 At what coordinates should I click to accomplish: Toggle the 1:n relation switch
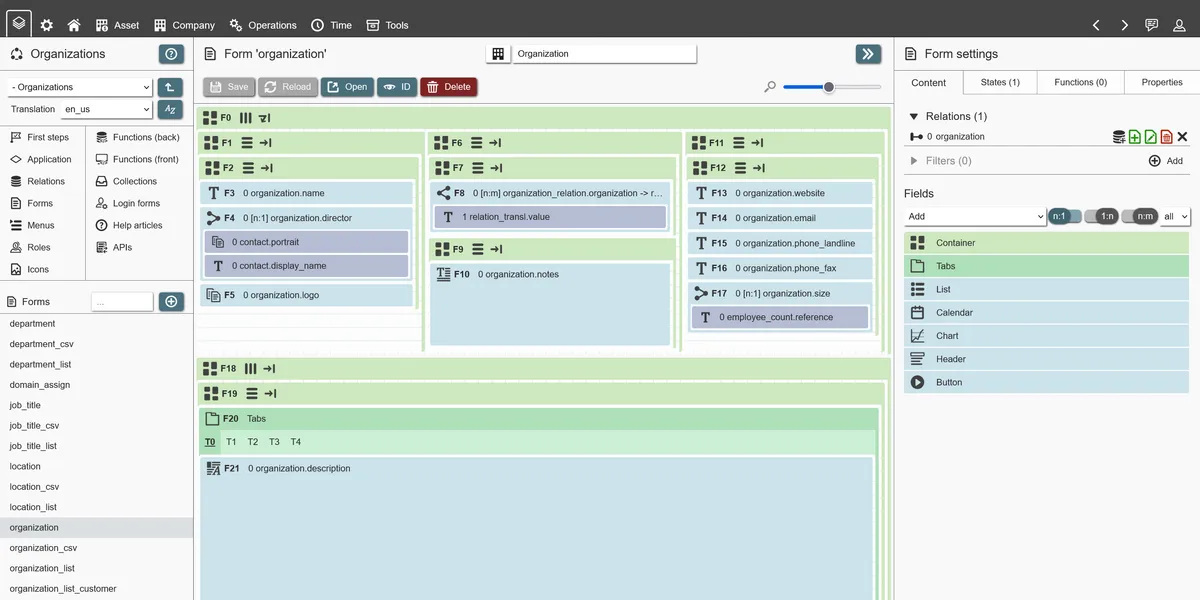pos(1101,216)
